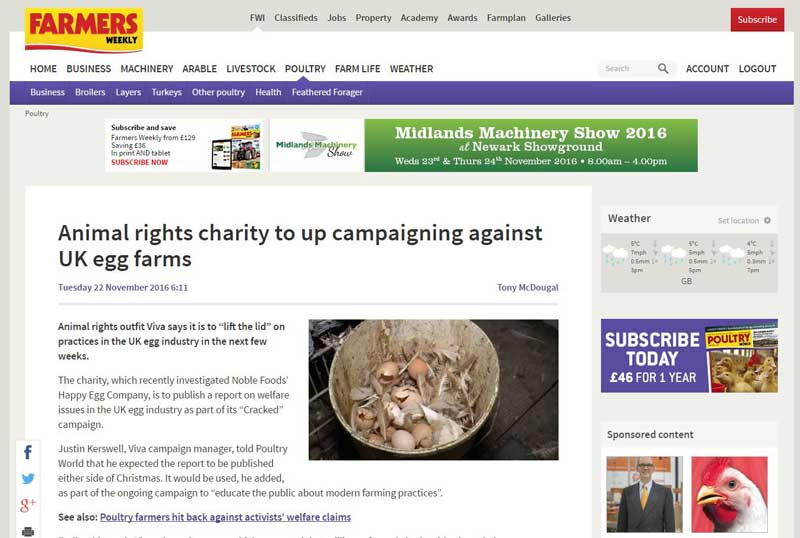Viewport: 800px width, 538px height.
Task: Open the Poultry main menu item
Action: tap(305, 69)
